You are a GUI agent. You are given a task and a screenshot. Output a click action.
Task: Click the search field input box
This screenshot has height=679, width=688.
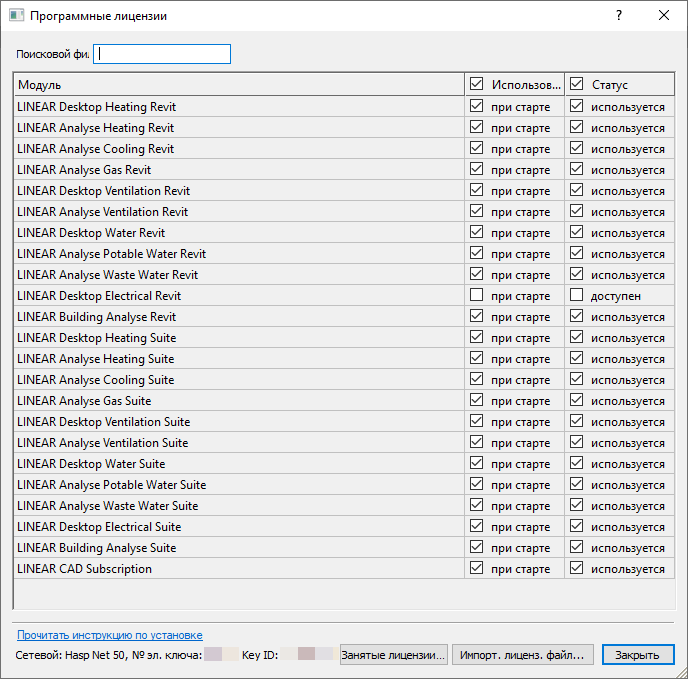coord(162,54)
